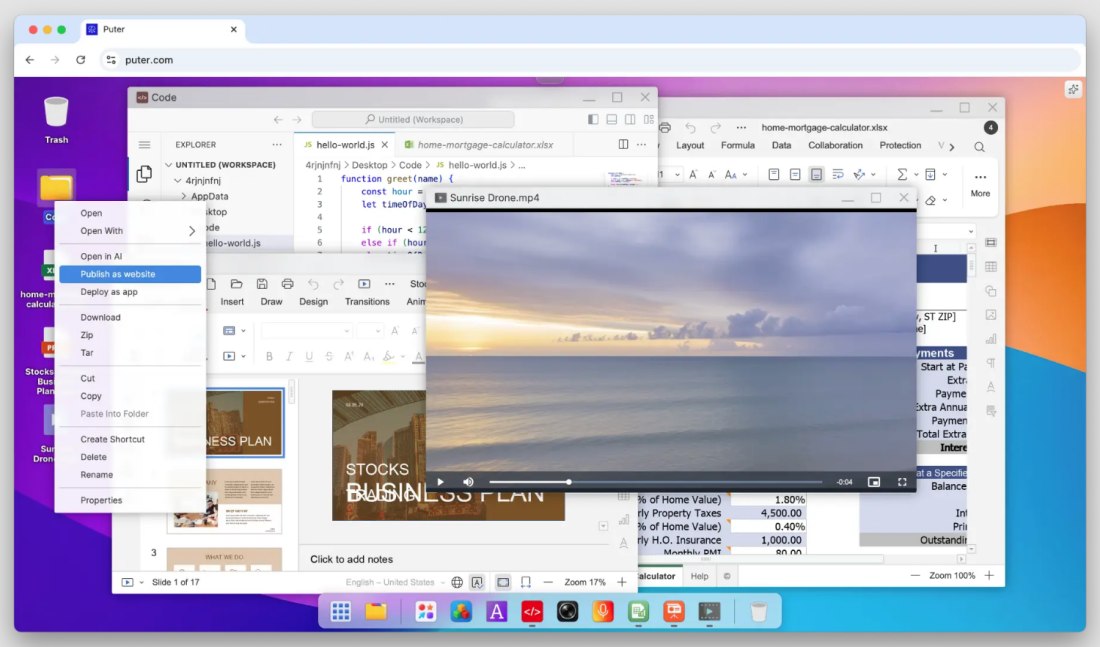
Task: Open Properties from the context menu
Action: pyautogui.click(x=130, y=500)
